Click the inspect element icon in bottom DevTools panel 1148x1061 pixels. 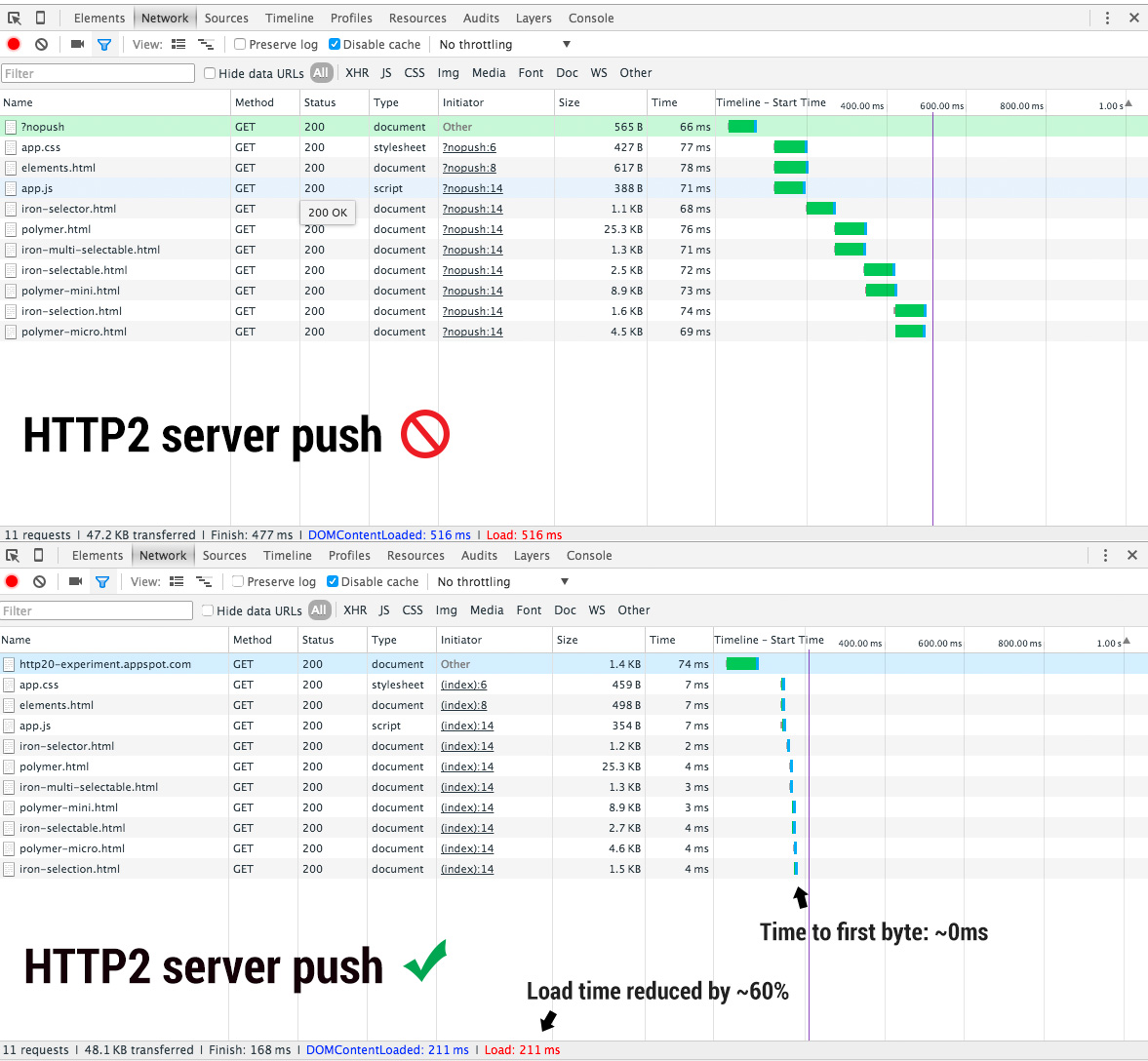tap(12, 556)
